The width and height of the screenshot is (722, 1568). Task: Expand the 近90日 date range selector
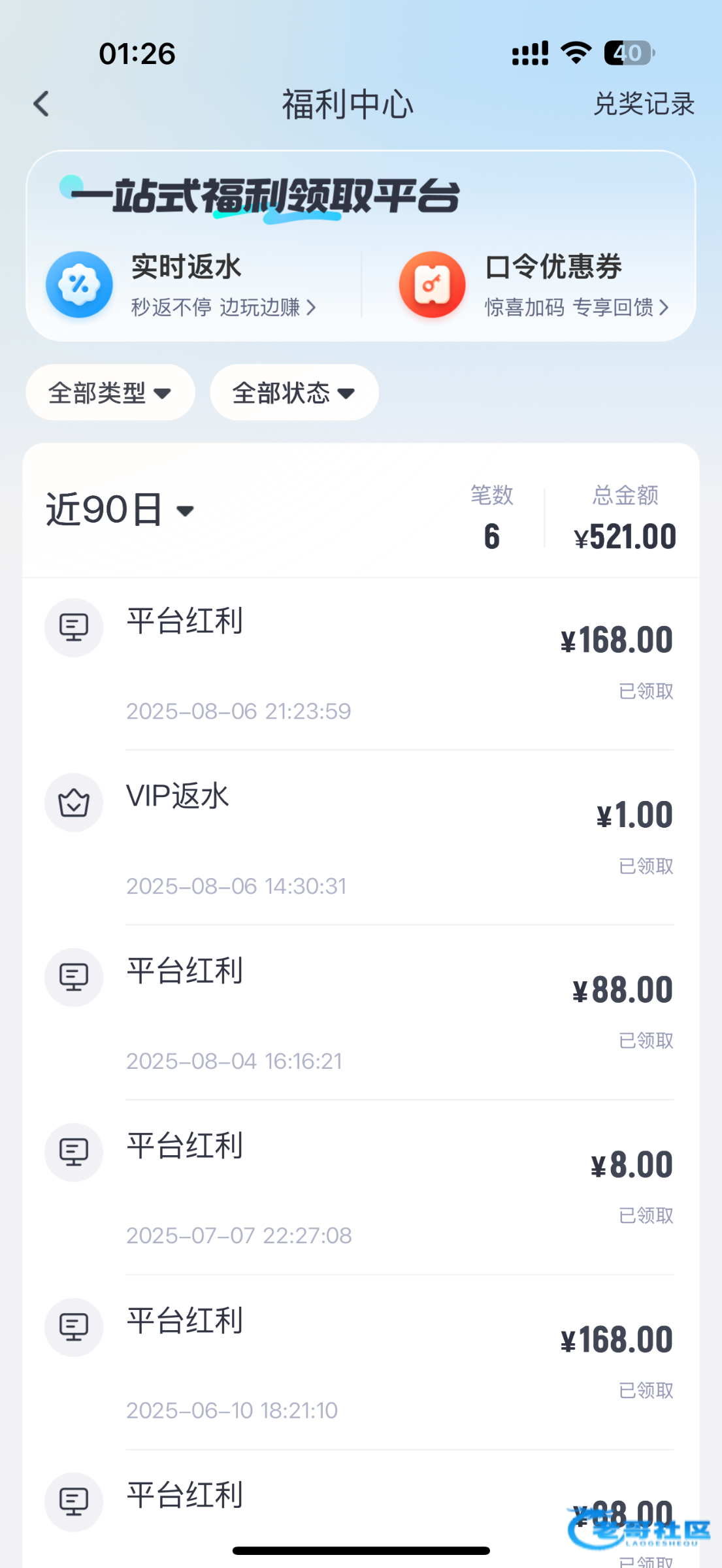(x=120, y=510)
